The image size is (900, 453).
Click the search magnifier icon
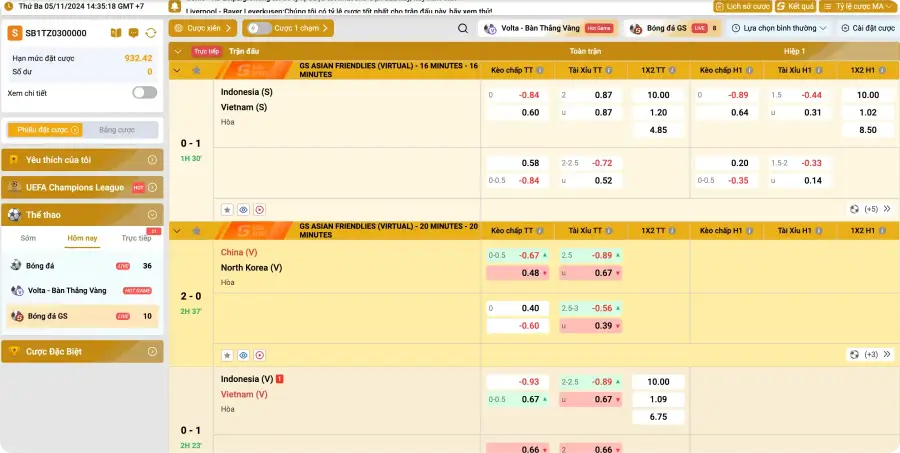462,29
